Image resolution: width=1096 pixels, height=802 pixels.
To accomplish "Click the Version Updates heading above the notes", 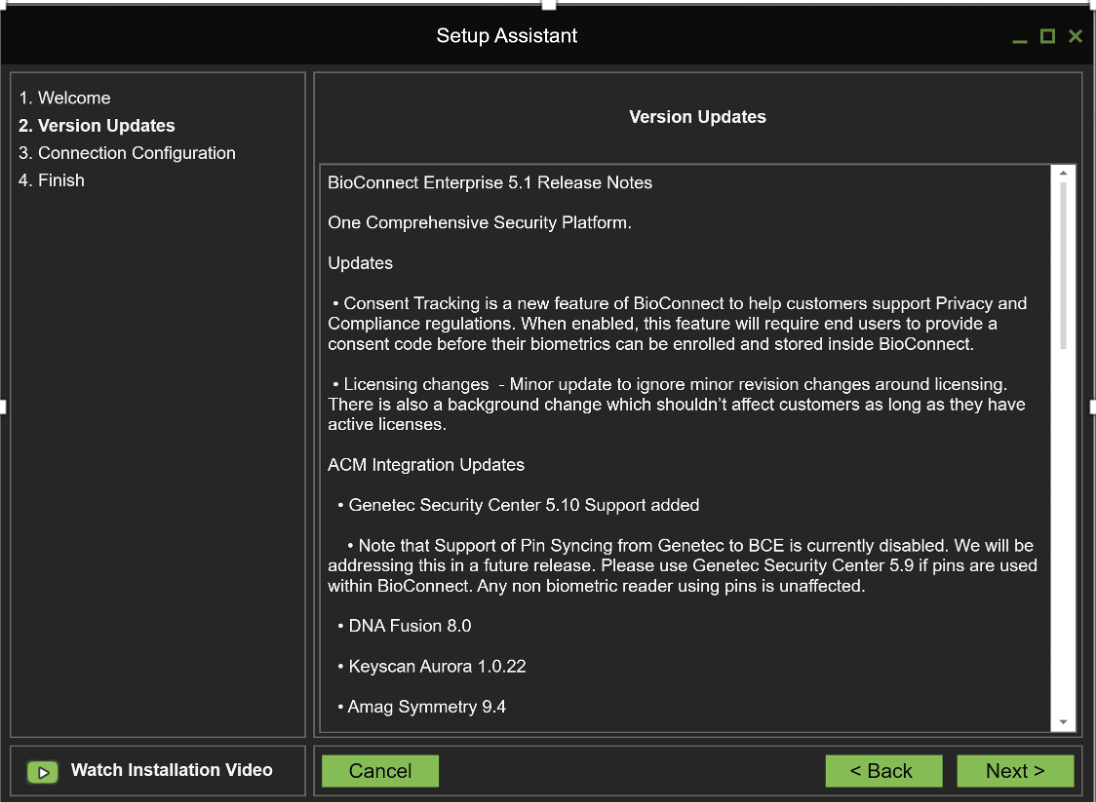I will (x=697, y=116).
